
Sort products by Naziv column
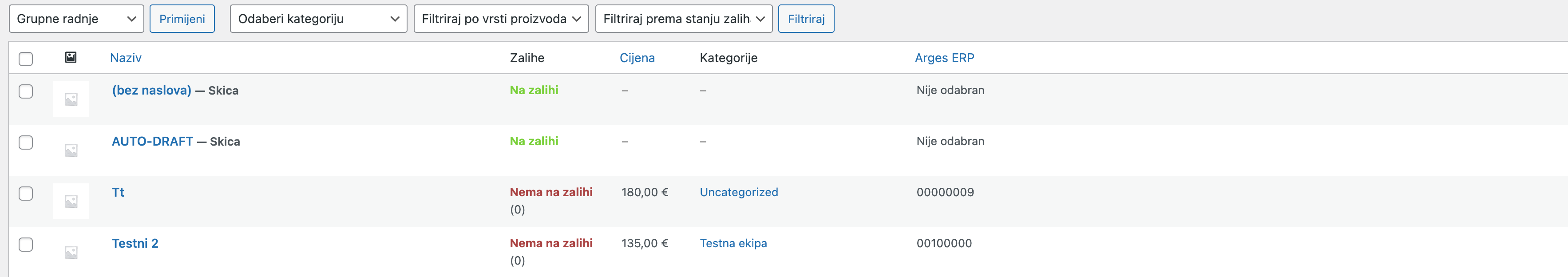point(126,57)
